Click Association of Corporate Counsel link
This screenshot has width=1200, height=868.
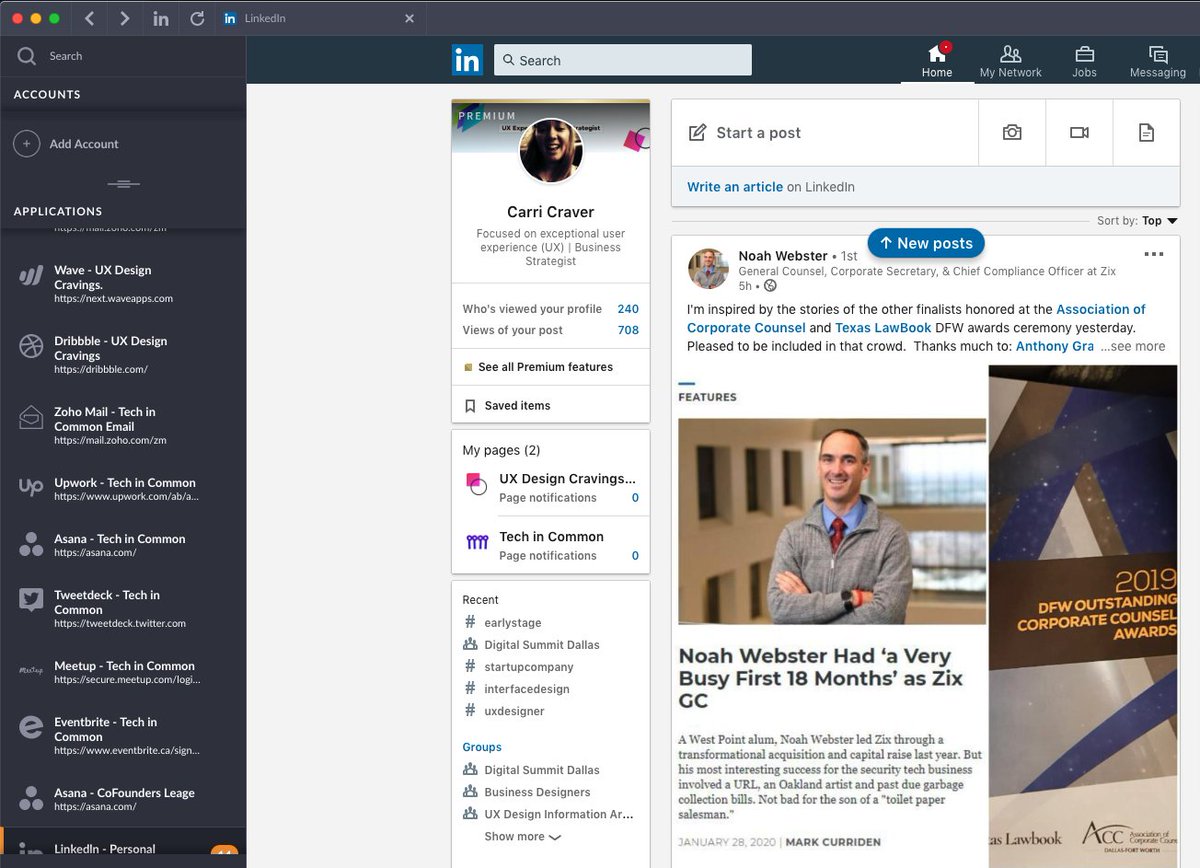(x=916, y=319)
